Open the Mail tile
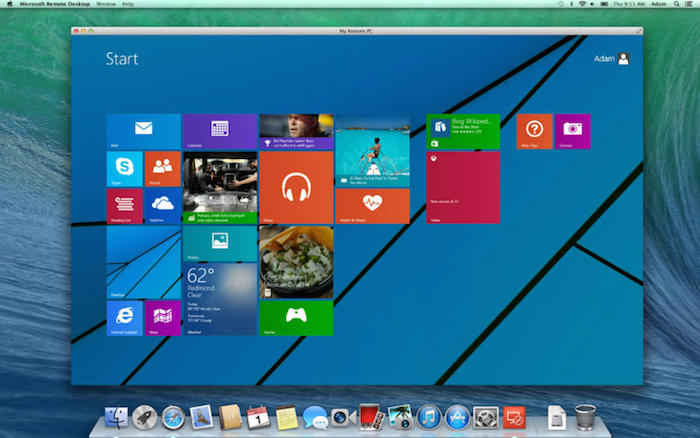This screenshot has width=700, height=438. point(143,131)
